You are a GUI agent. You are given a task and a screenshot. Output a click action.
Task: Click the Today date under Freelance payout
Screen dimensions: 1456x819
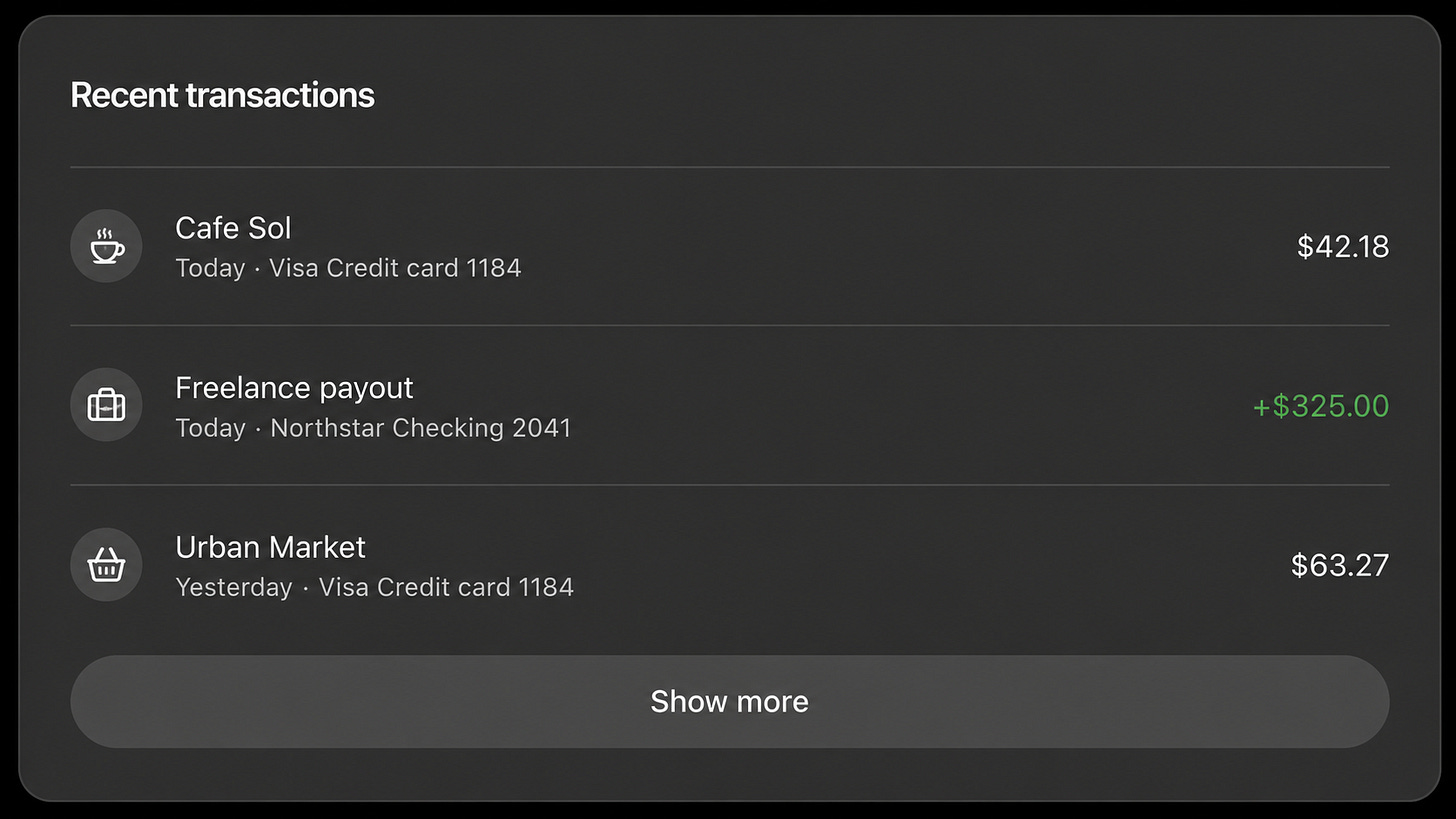[x=210, y=428]
